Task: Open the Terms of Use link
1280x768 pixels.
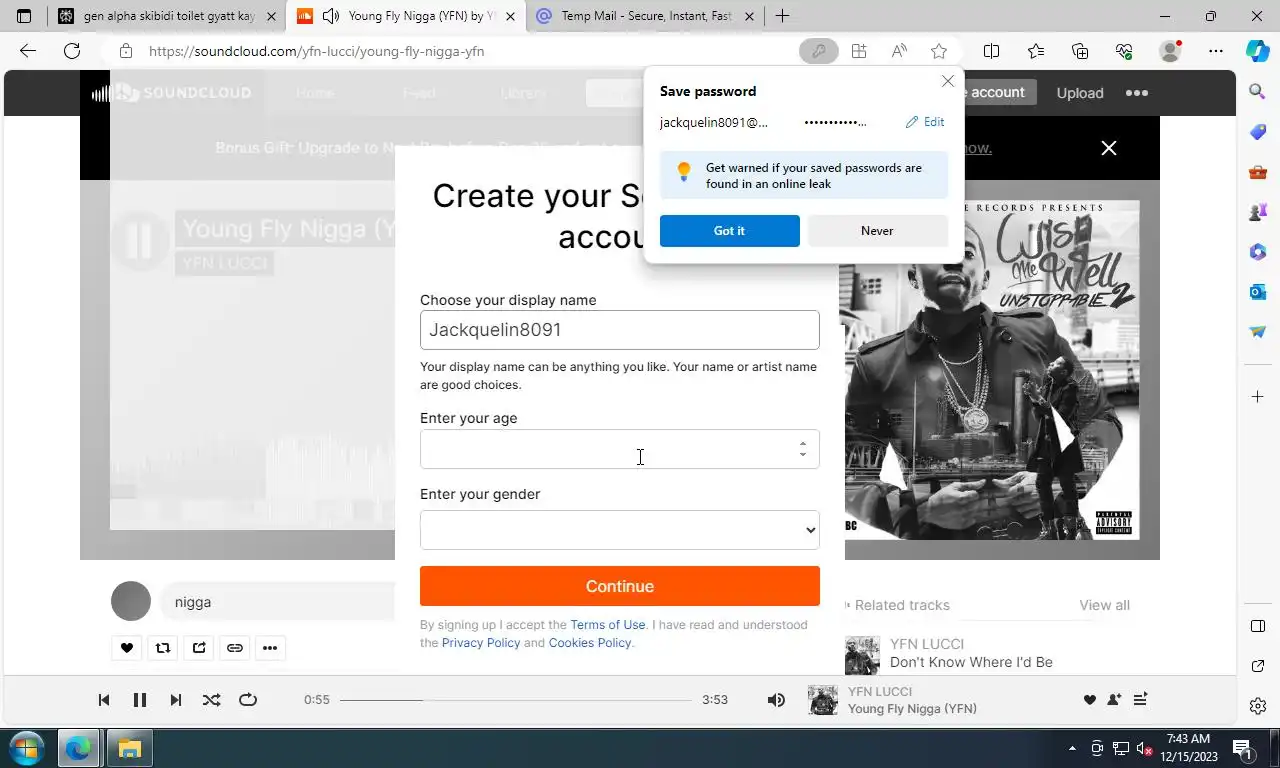Action: (x=608, y=625)
